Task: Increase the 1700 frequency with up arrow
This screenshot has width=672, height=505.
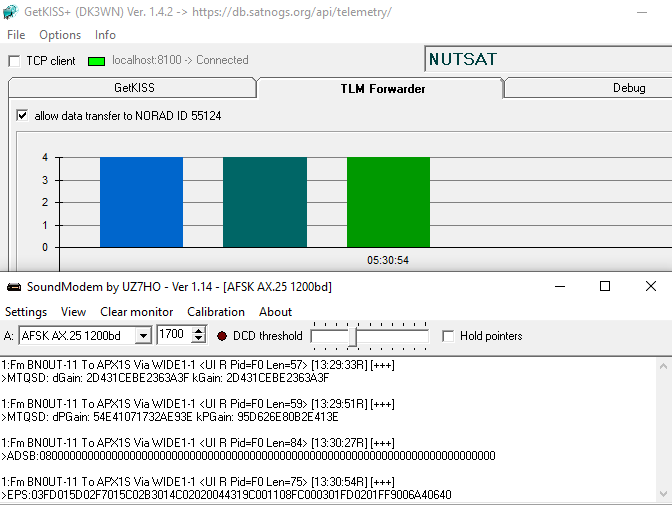Action: tap(198, 331)
